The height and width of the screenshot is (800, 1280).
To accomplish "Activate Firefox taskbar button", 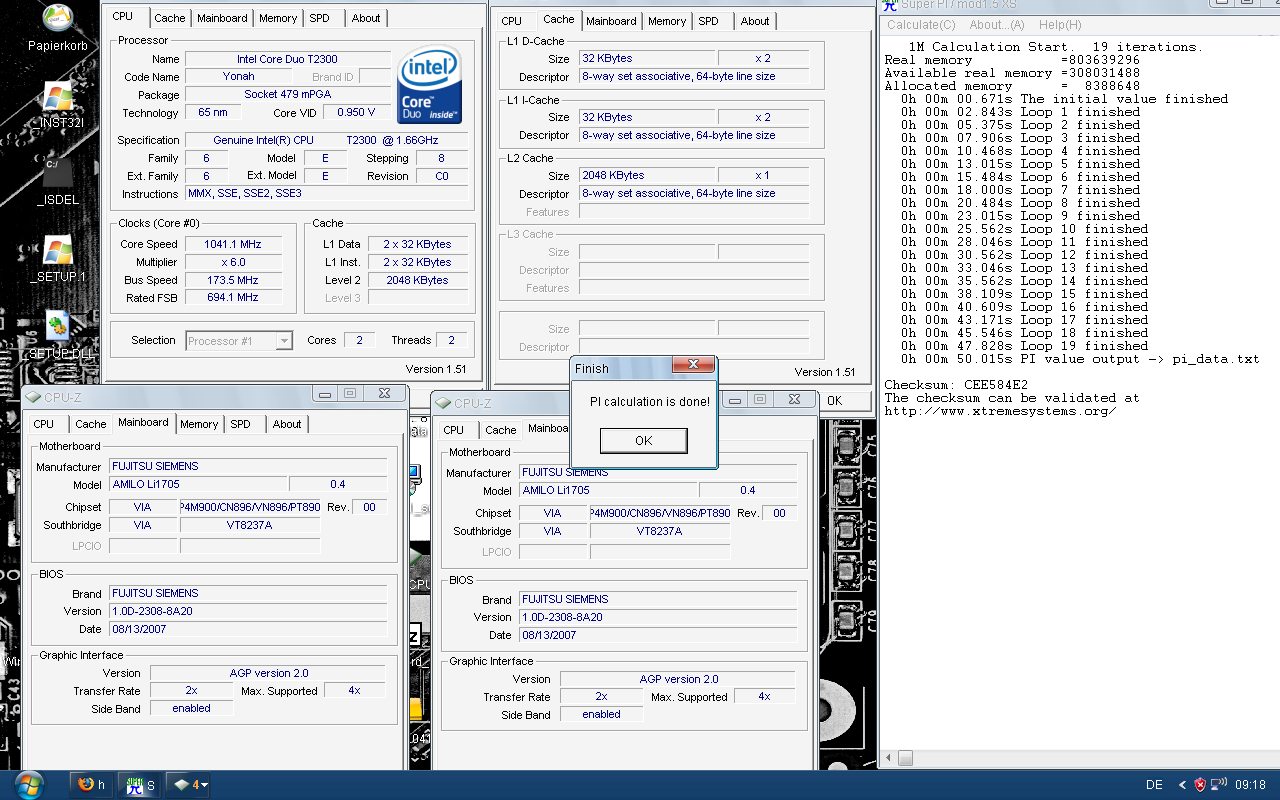I will pos(91,785).
